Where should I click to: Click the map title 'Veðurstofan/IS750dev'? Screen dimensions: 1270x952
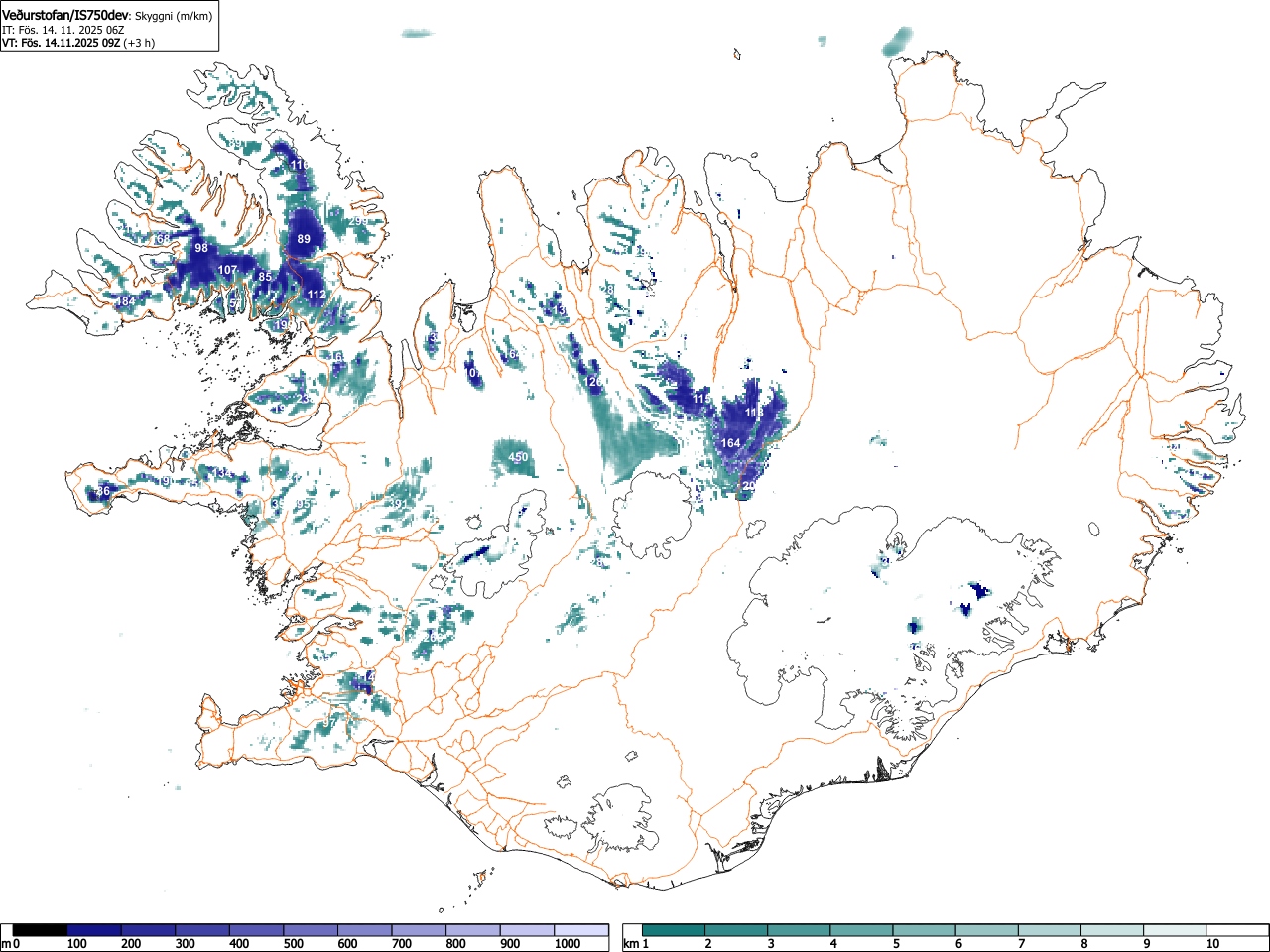click(x=65, y=16)
